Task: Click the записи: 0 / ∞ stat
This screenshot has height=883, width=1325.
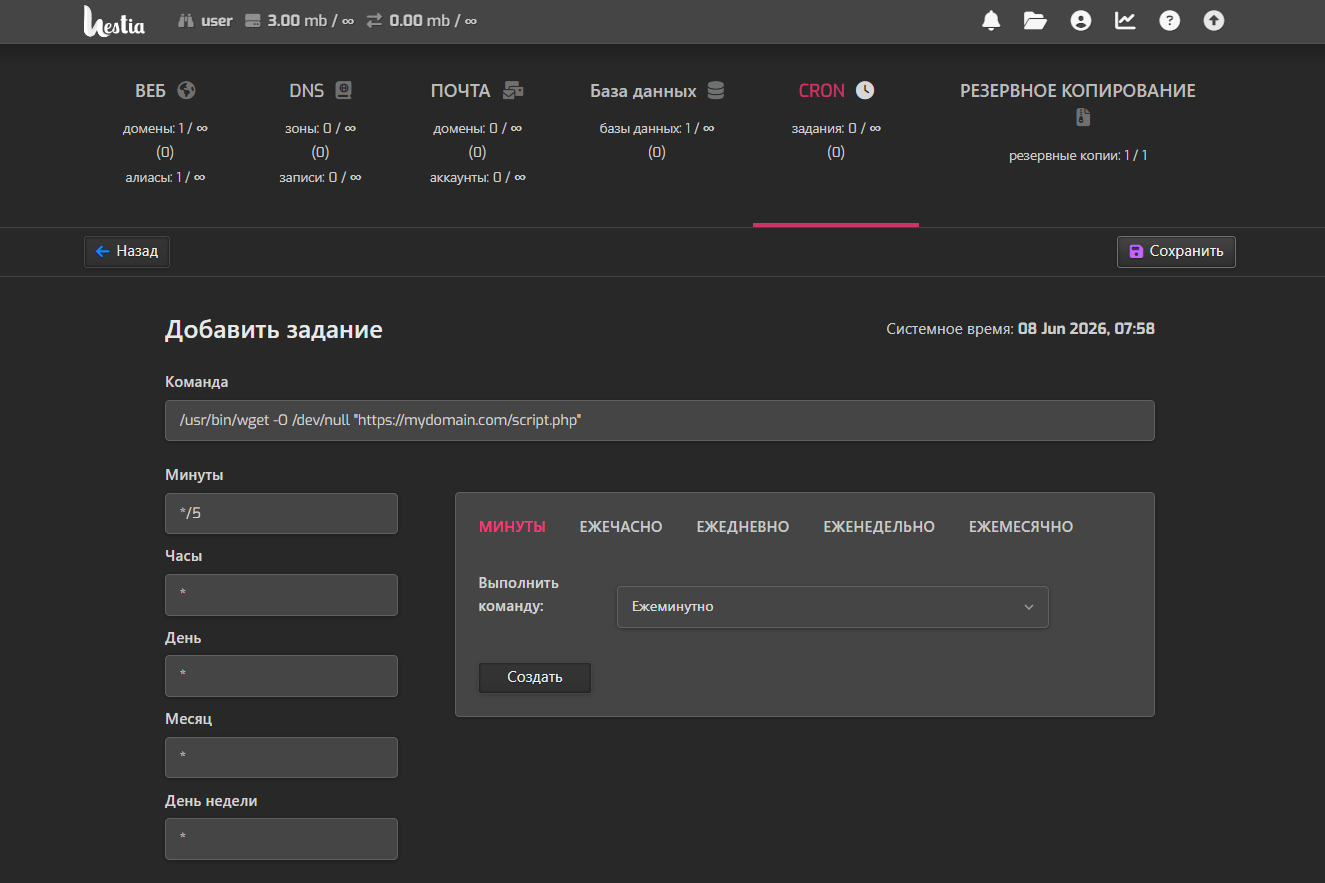Action: click(320, 177)
